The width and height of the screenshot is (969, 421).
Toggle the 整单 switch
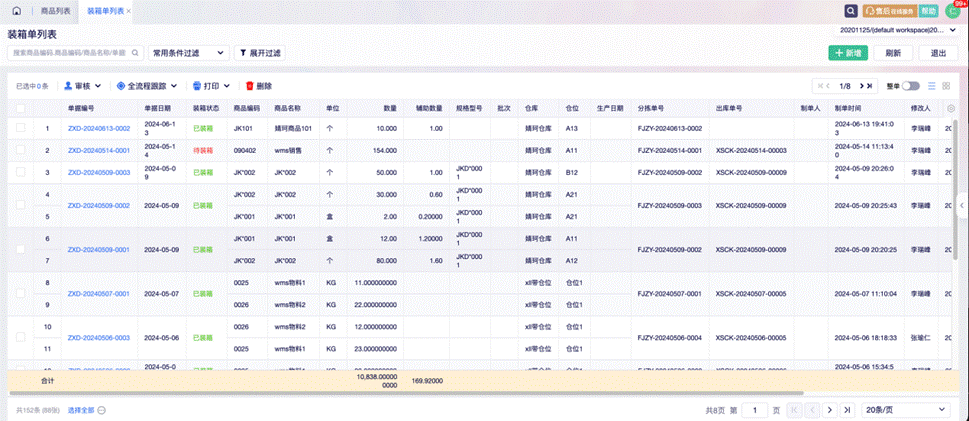[x=911, y=86]
